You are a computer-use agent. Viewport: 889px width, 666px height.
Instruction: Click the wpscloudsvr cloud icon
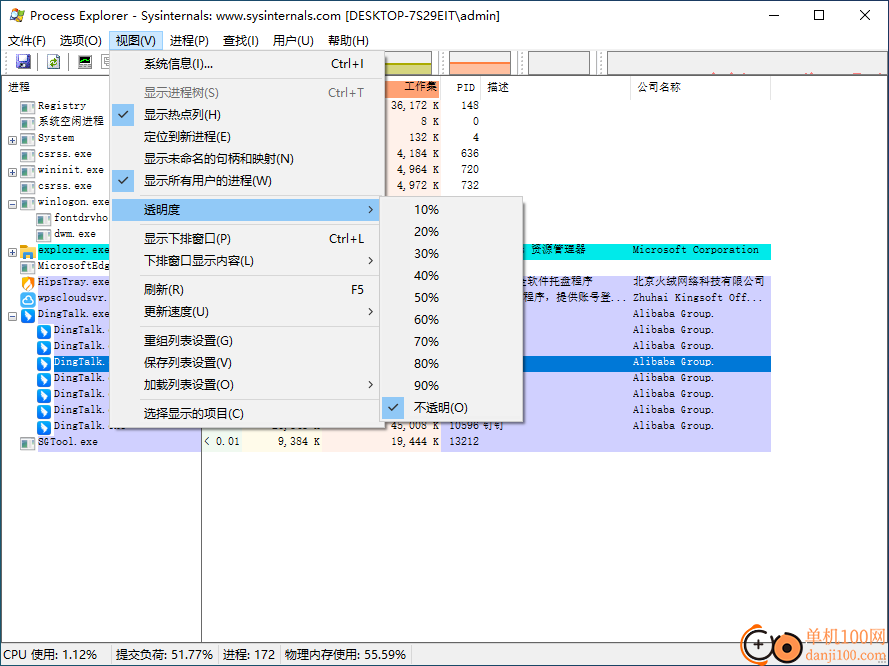[27, 299]
